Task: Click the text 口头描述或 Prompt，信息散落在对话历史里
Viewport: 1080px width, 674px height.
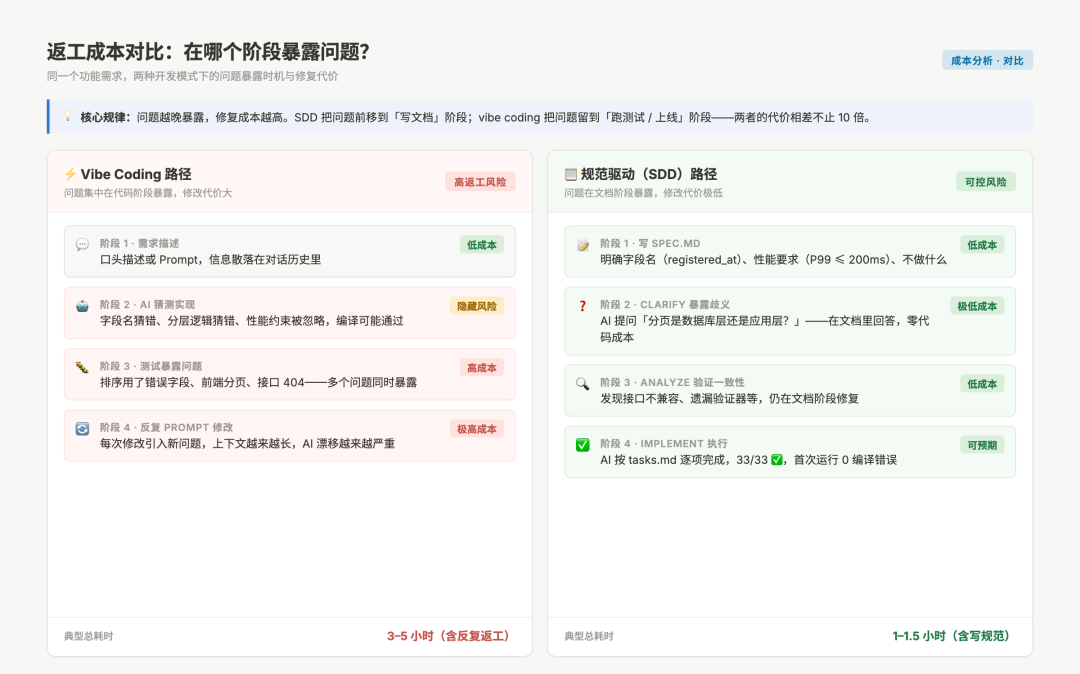Action: [211, 260]
